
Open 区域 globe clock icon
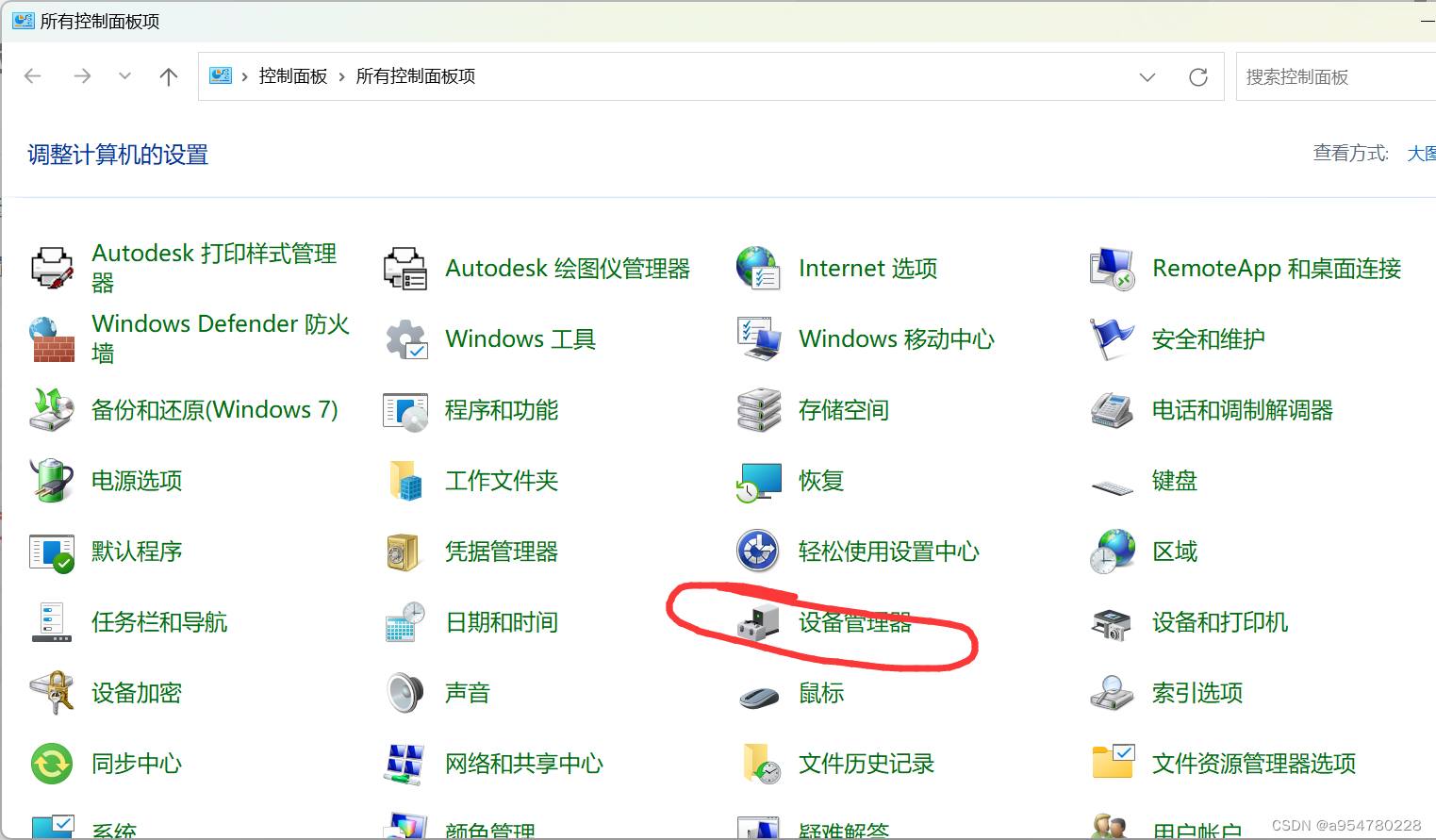1113,552
